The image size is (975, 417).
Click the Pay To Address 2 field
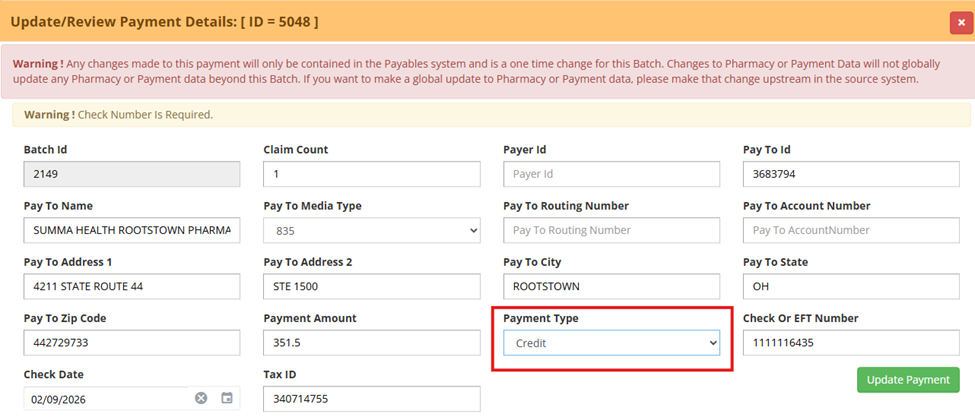click(372, 286)
